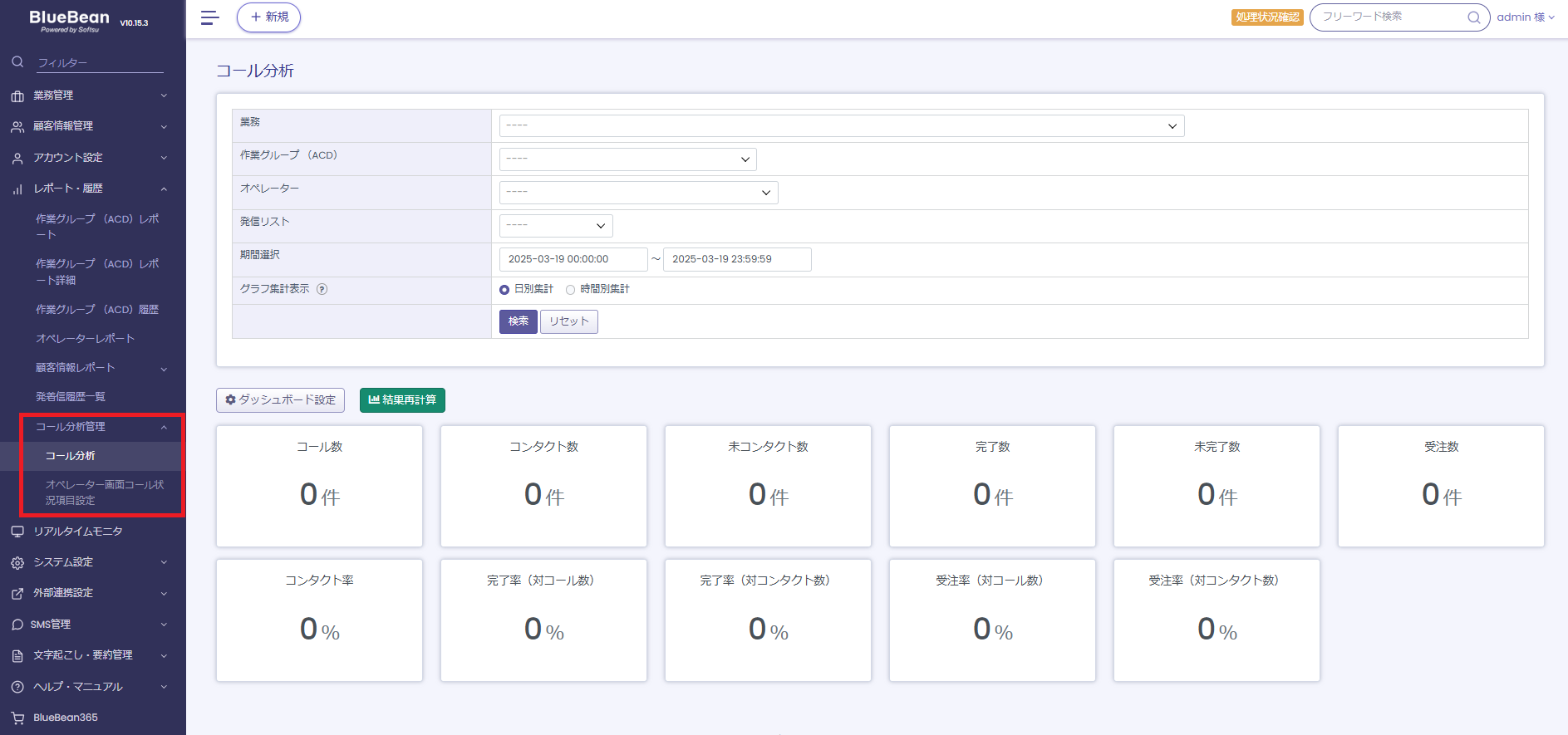1568x735 pixels.
Task: Click the システム設定 gear icon
Action: [17, 562]
